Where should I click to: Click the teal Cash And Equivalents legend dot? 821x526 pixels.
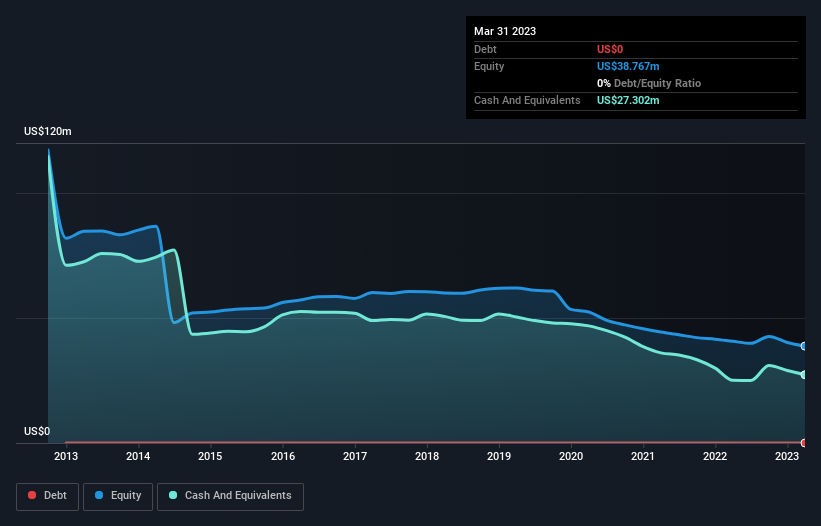tap(173, 495)
